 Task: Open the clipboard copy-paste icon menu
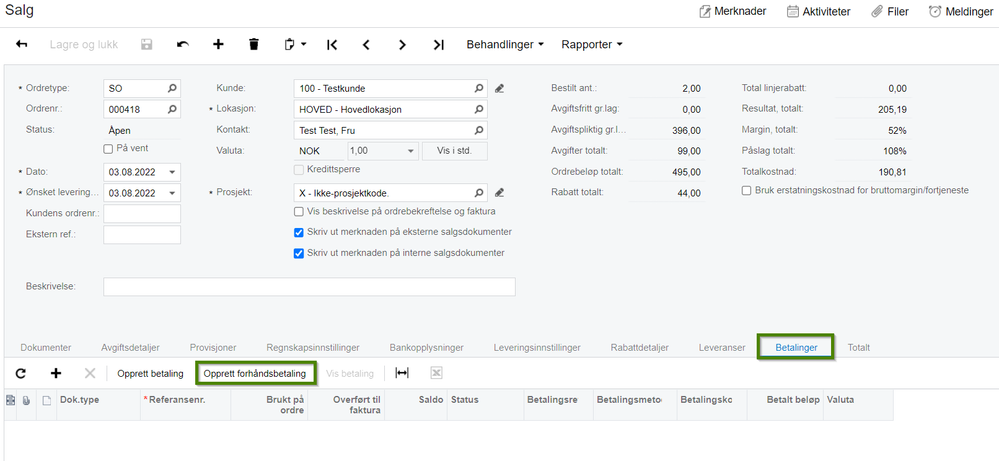[x=294, y=45]
